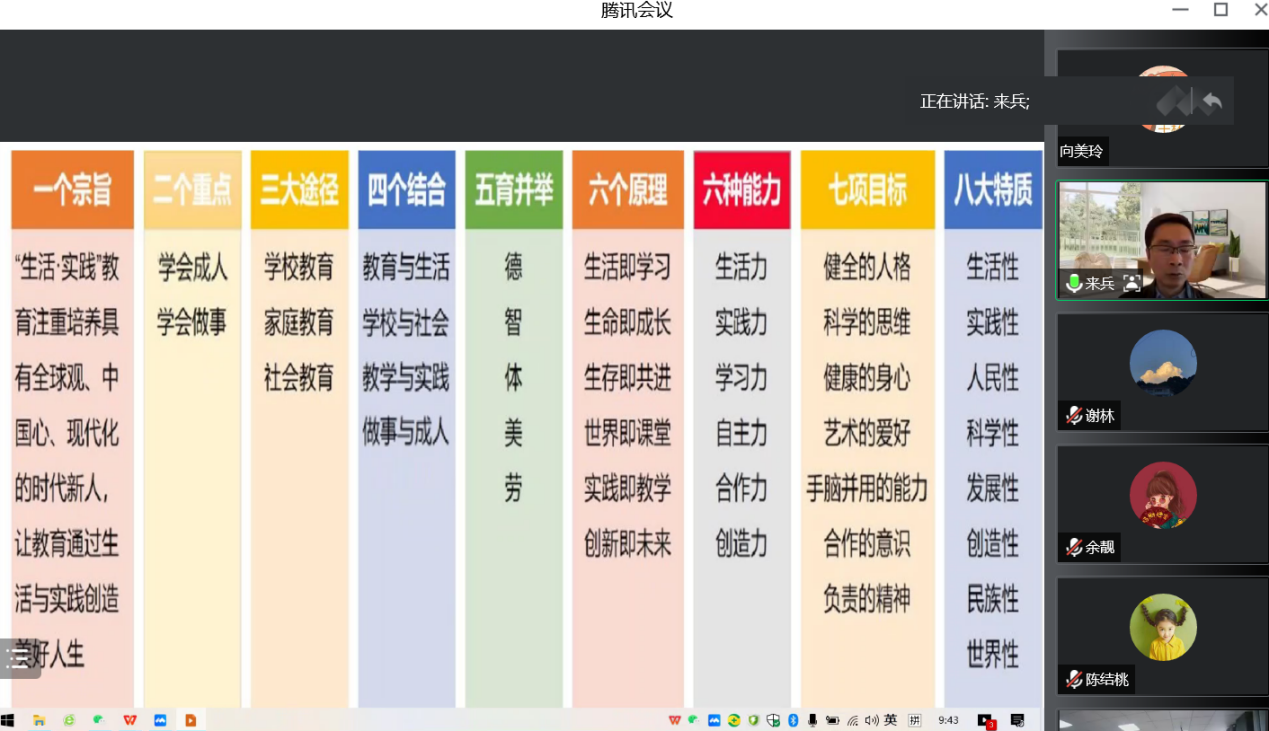Click the muted microphone icon beside 谢林
Image resolution: width=1269 pixels, height=731 pixels.
point(1074,416)
